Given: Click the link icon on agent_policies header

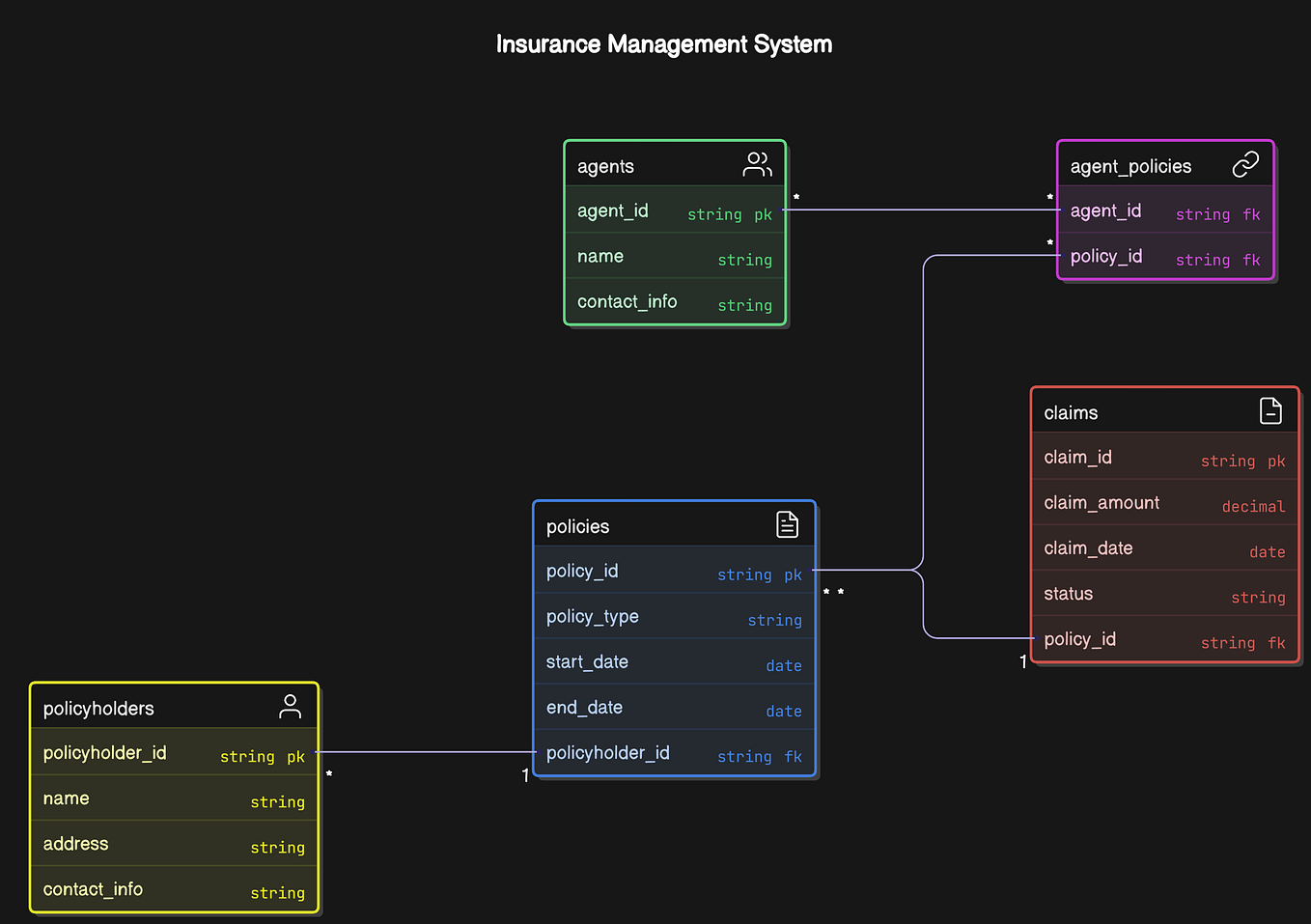Looking at the screenshot, I should point(1246,164).
